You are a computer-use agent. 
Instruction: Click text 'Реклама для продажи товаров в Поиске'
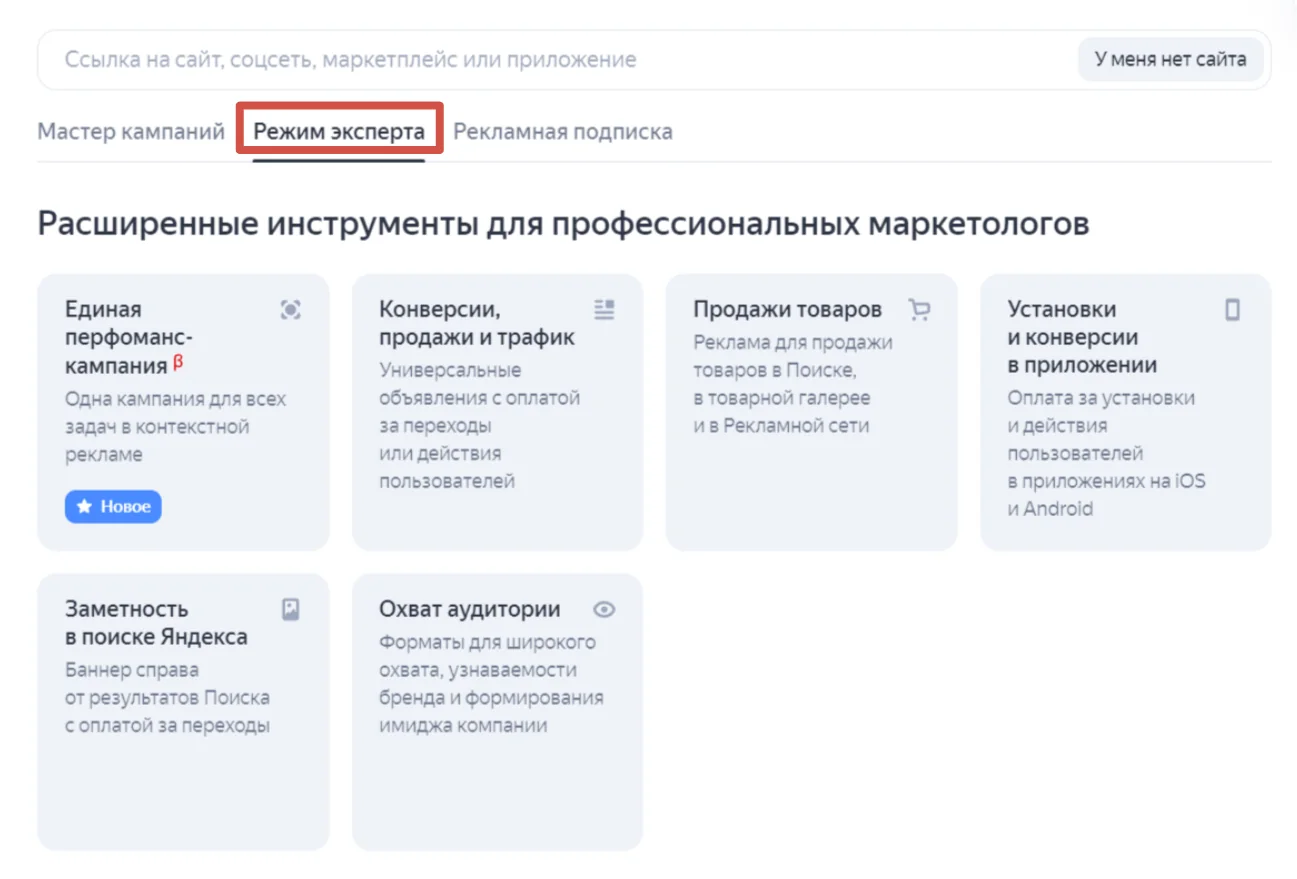pos(793,356)
